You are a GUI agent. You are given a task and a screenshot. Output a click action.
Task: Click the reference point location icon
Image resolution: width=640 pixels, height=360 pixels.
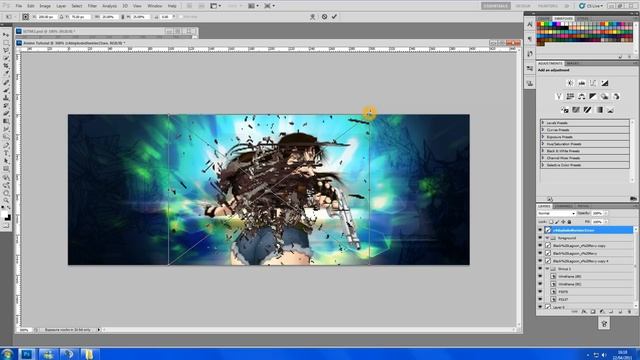click(25, 17)
